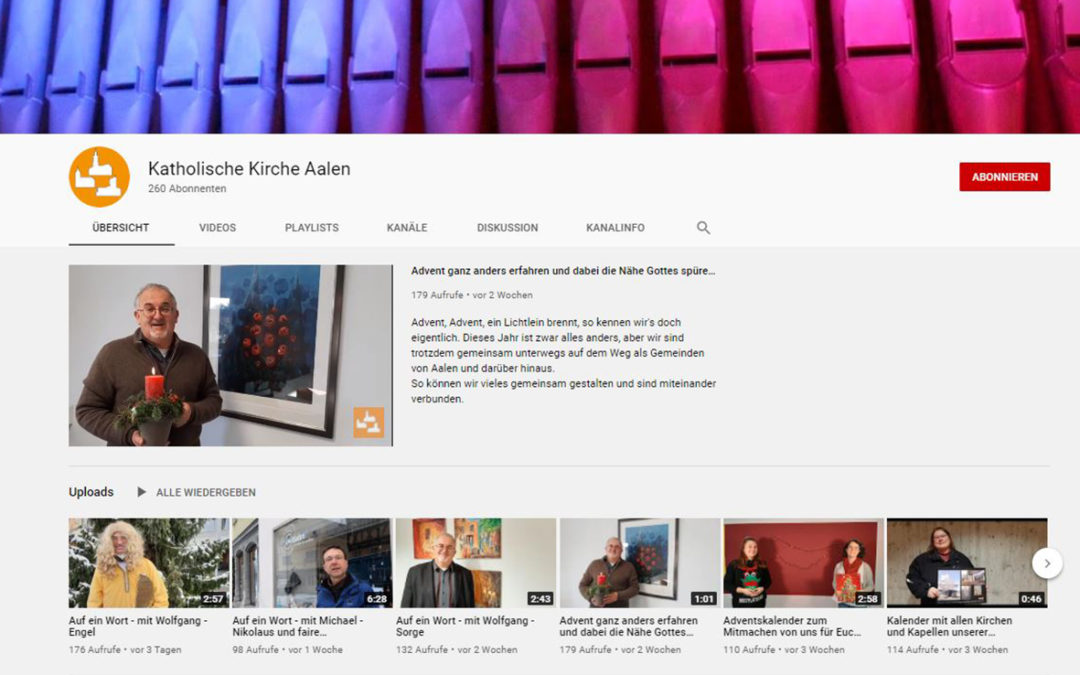1080x675 pixels.
Task: Open the Playlists tab
Action: pos(311,227)
